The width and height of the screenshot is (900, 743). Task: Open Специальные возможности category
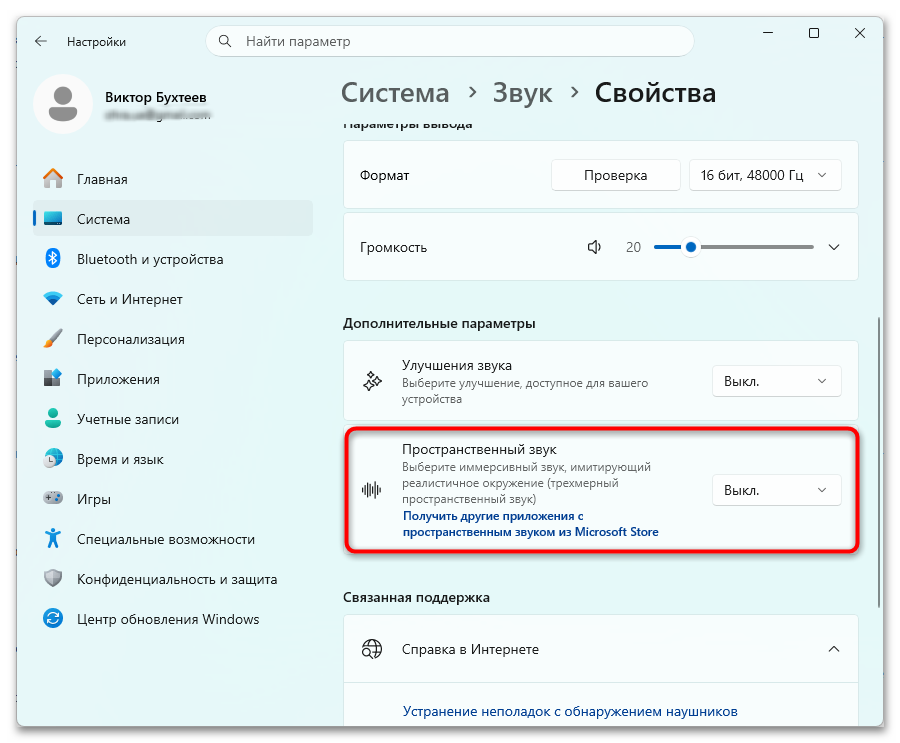(x=173, y=539)
